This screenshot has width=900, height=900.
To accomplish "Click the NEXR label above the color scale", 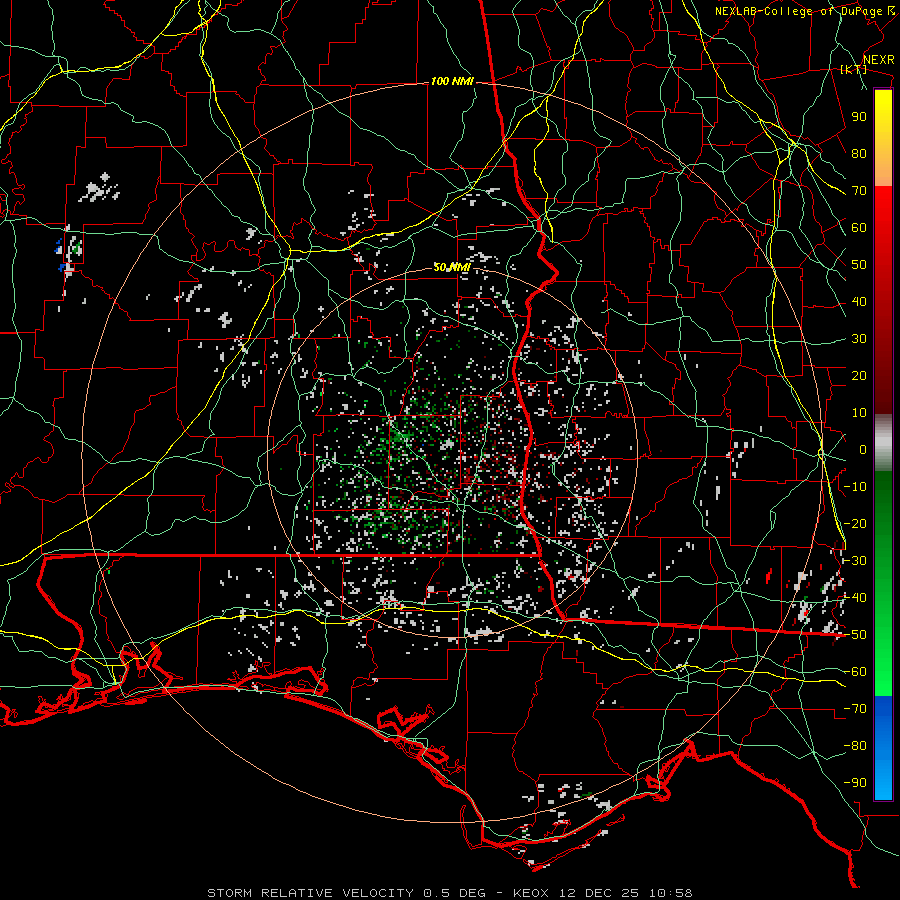I will [x=879, y=60].
